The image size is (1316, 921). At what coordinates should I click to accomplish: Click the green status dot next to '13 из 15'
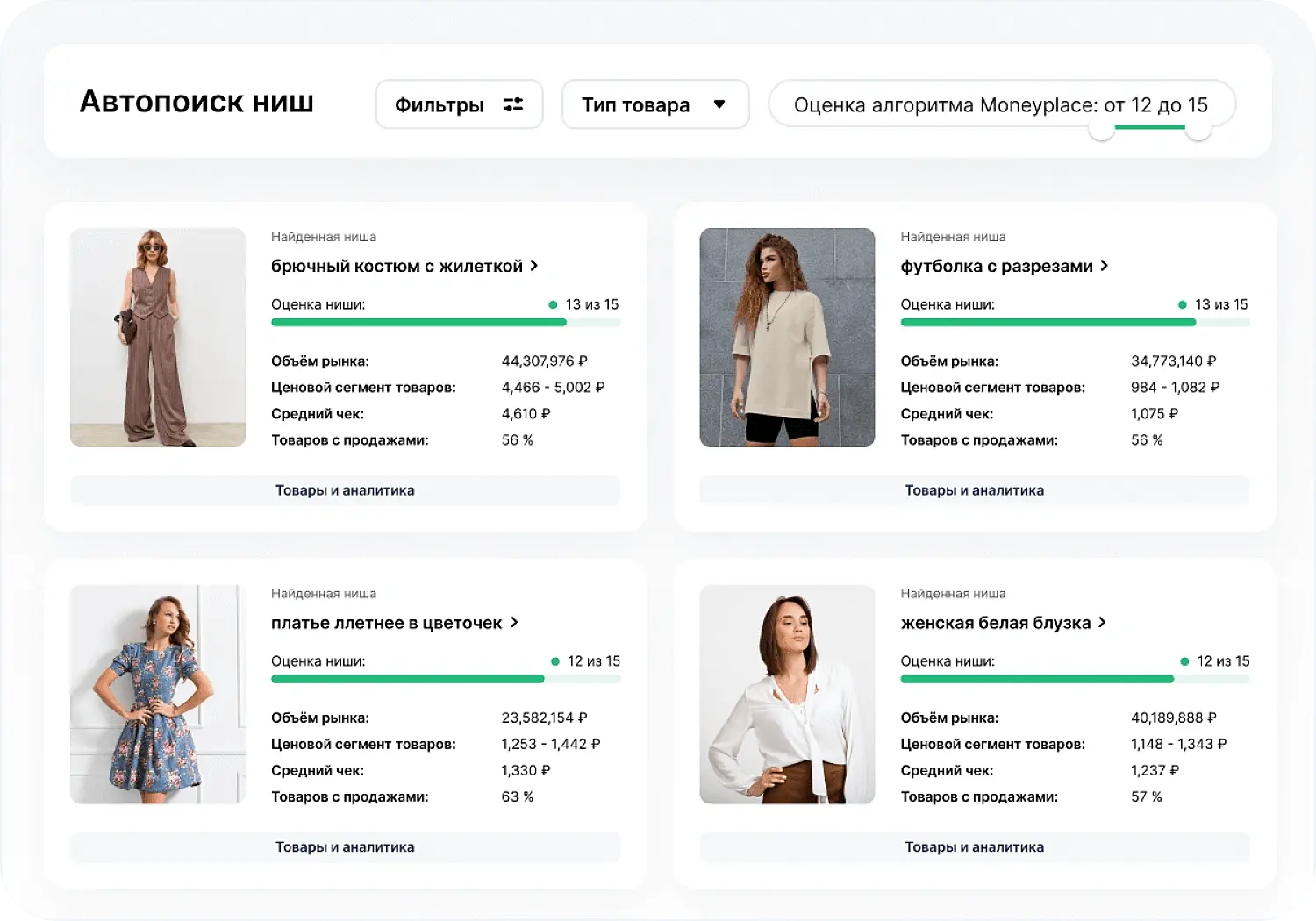click(554, 304)
